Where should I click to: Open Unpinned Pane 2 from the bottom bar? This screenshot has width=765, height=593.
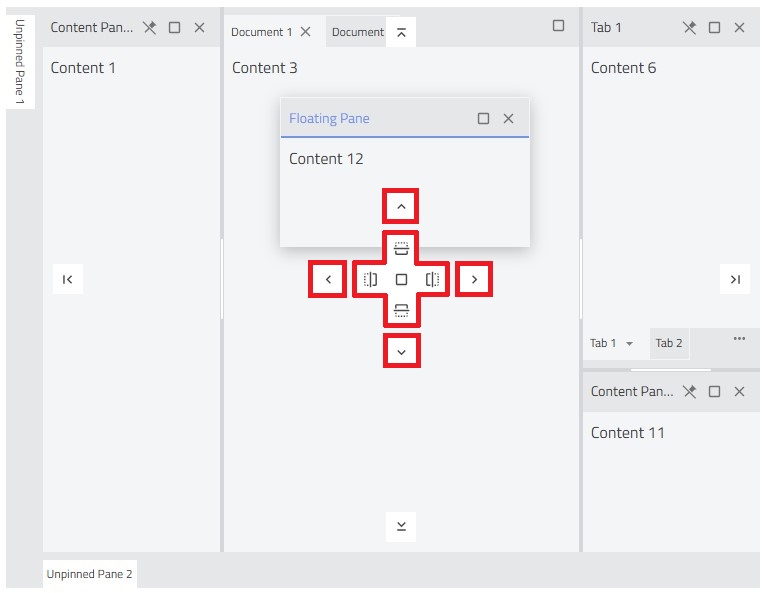[89, 574]
